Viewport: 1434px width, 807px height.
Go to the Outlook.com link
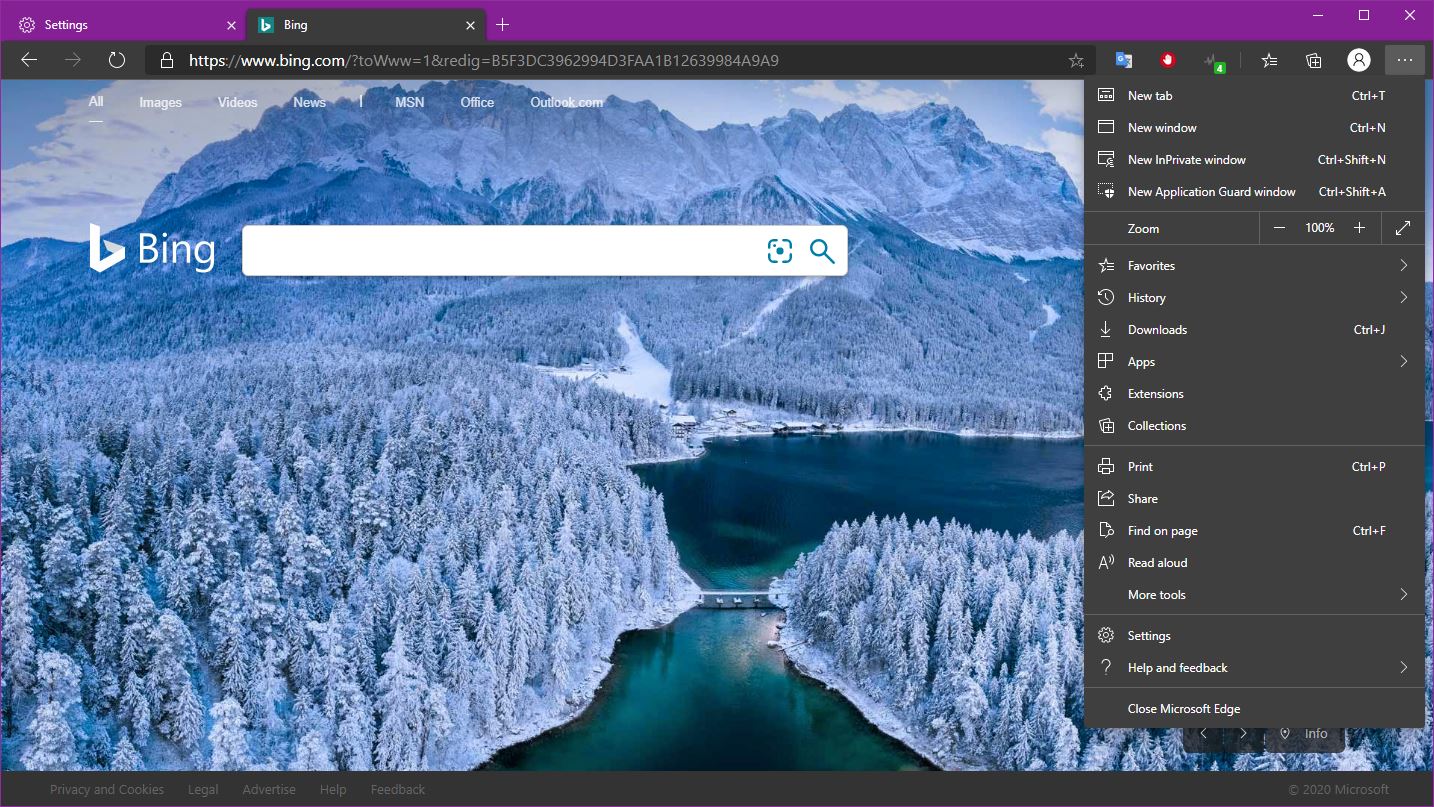coord(566,102)
